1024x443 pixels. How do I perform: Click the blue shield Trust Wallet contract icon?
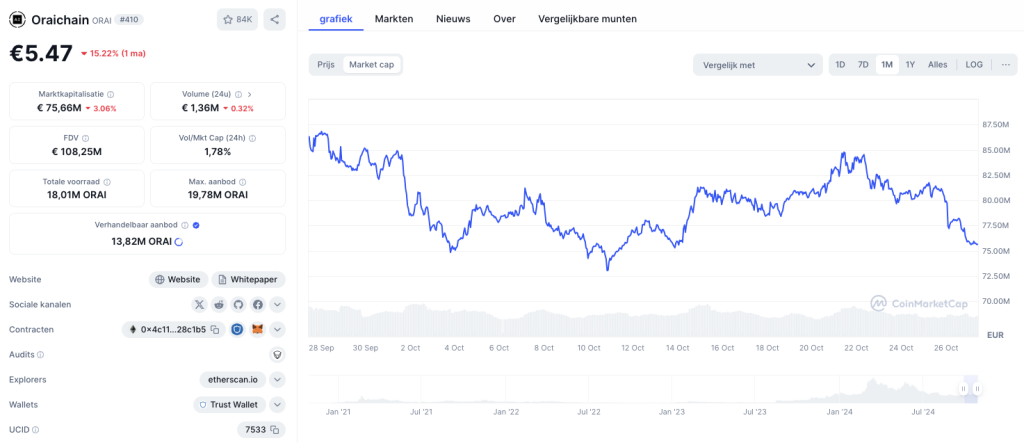[x=238, y=329]
